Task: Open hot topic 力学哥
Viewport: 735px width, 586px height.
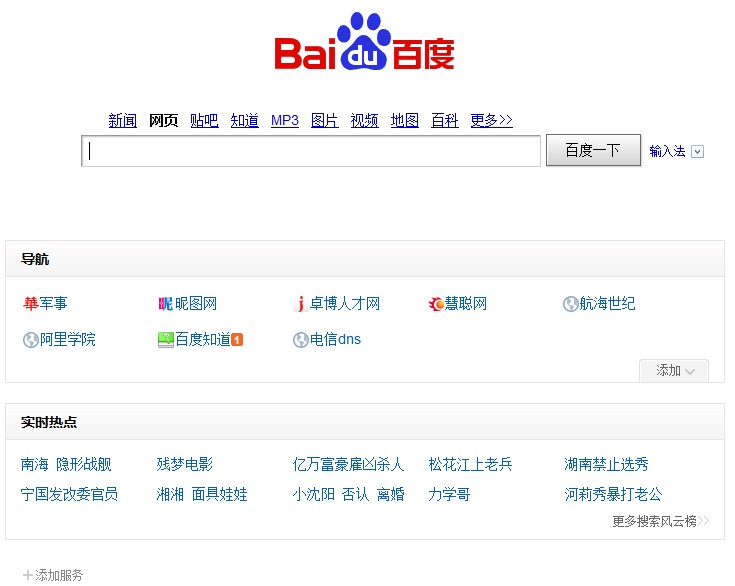Action: point(449,494)
